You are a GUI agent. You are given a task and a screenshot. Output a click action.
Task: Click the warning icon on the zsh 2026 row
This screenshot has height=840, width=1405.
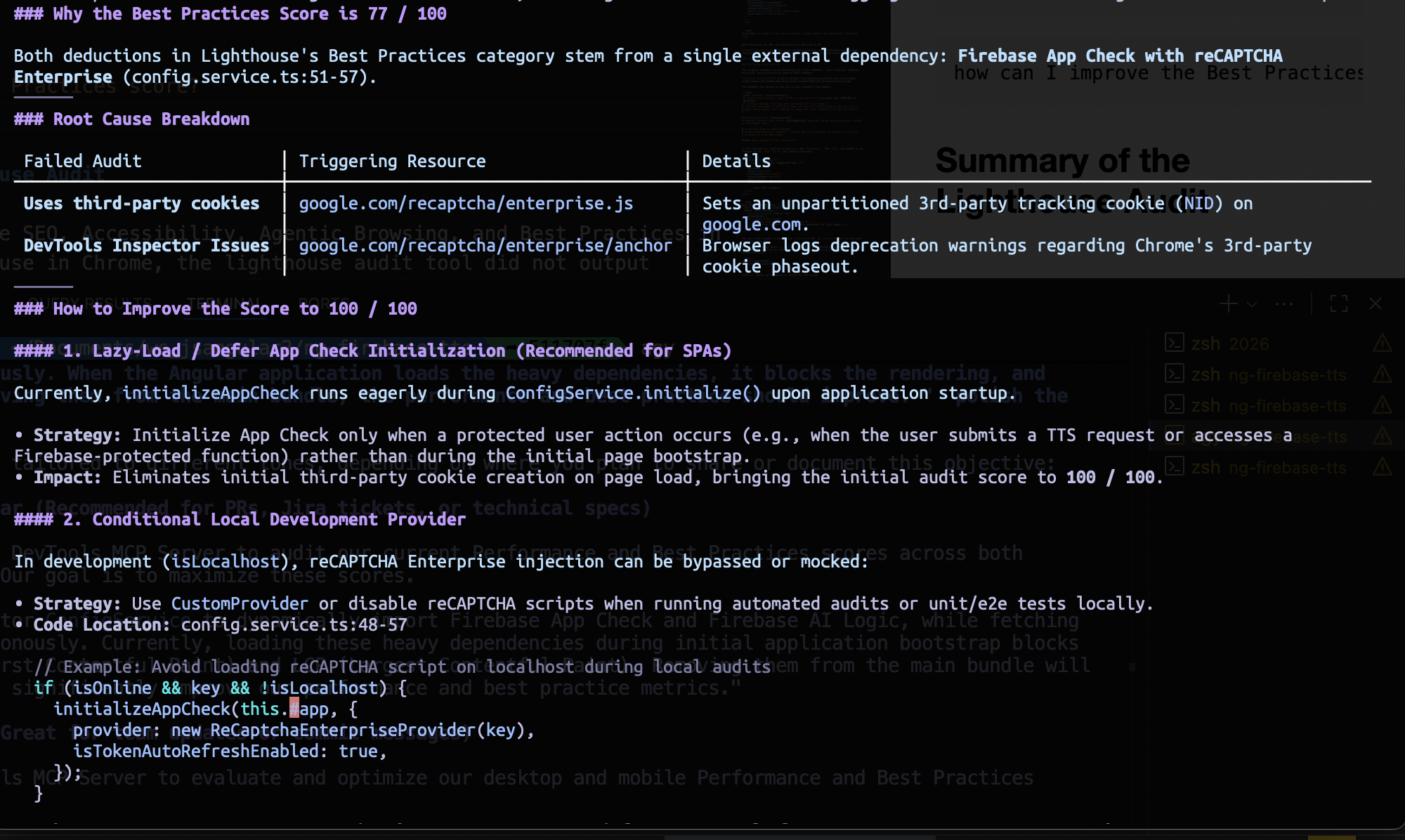1382,343
